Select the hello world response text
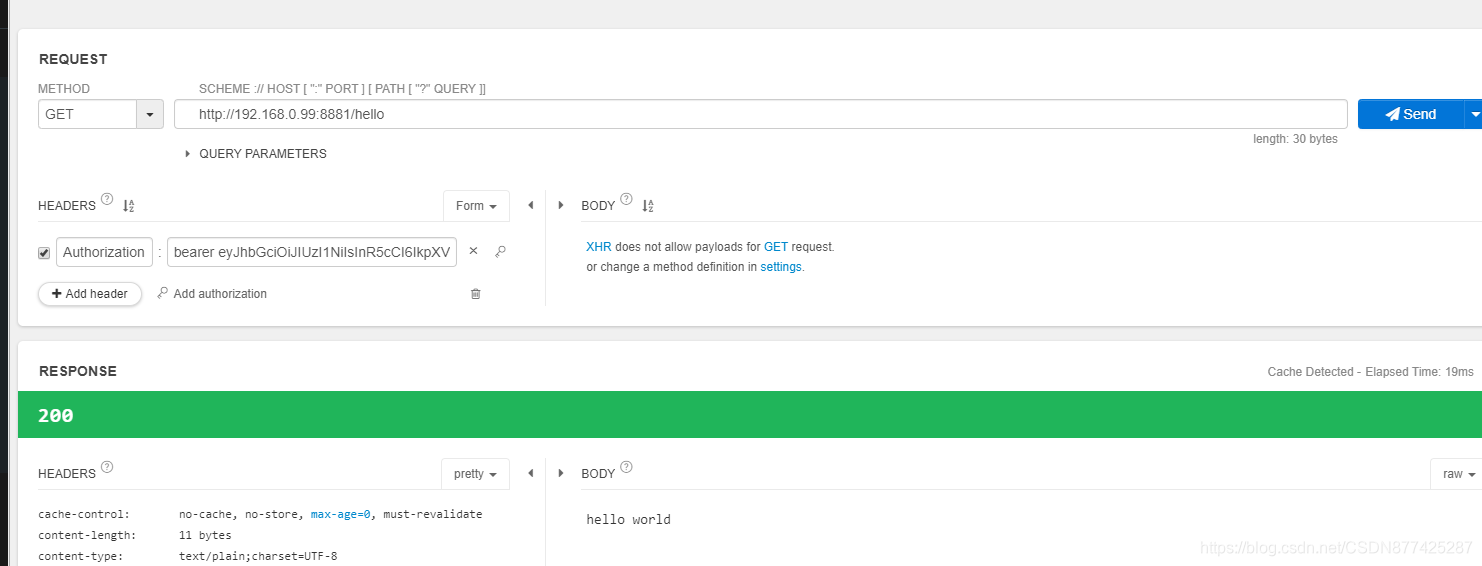 628,519
